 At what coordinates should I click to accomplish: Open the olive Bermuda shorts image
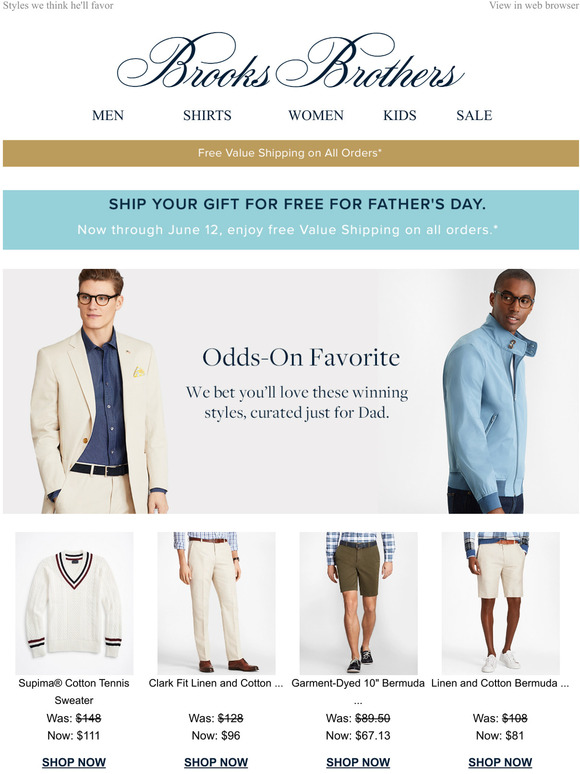358,603
